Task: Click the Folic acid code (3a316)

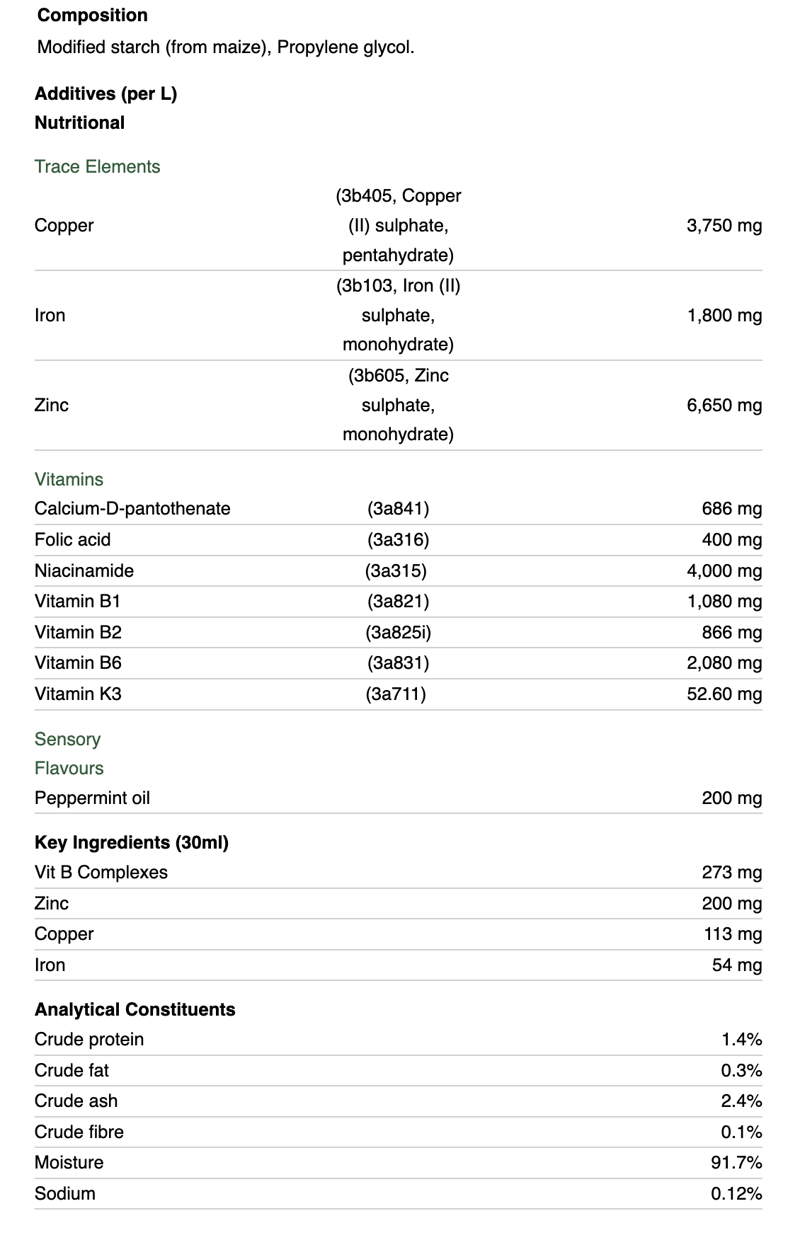Action: pyautogui.click(x=398, y=540)
